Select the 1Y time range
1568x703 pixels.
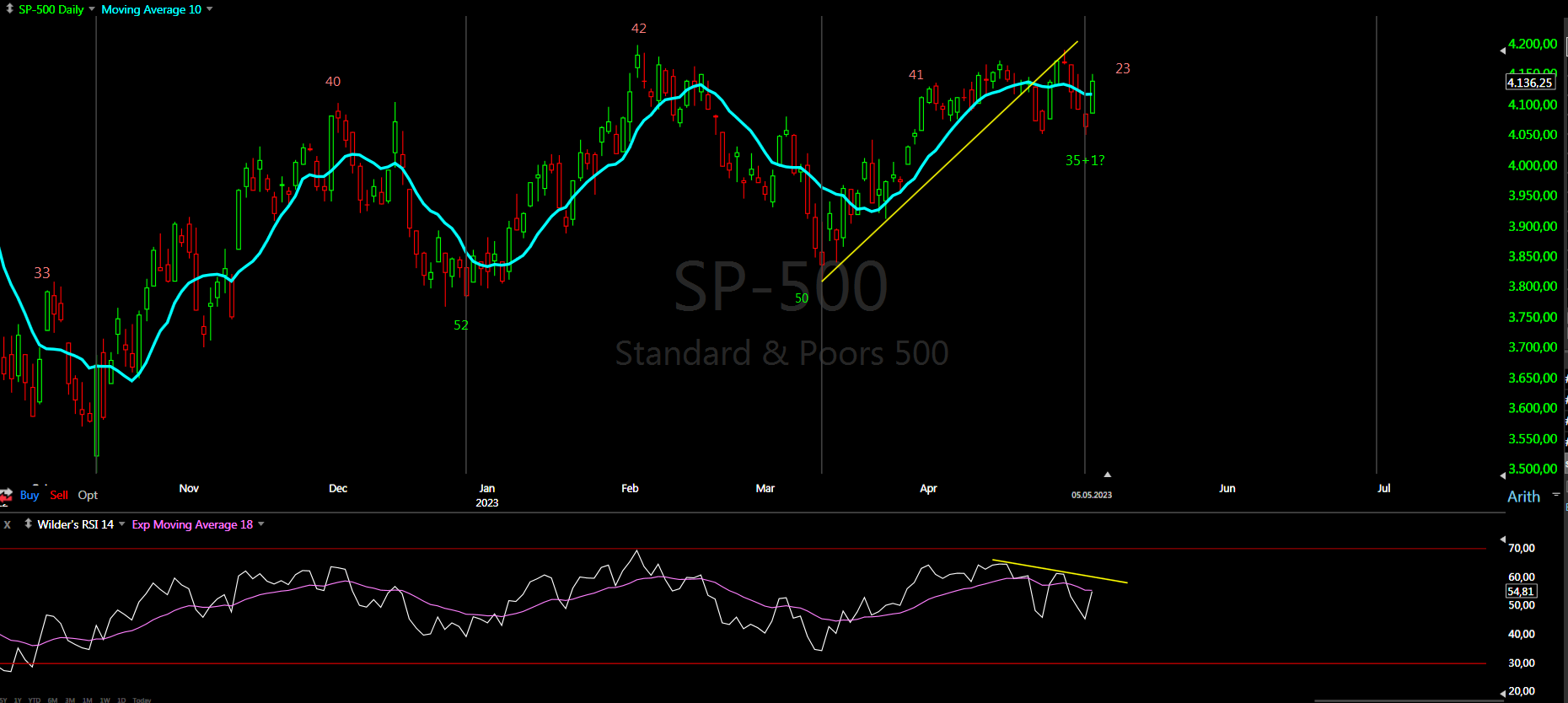pyautogui.click(x=18, y=700)
